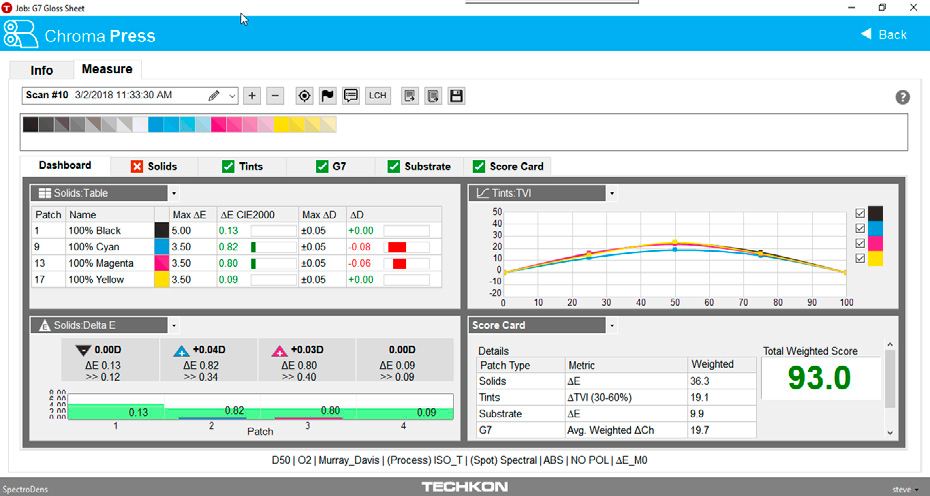The image size is (930, 496).
Task: Switch to the Substrate tab
Action: coord(420,167)
